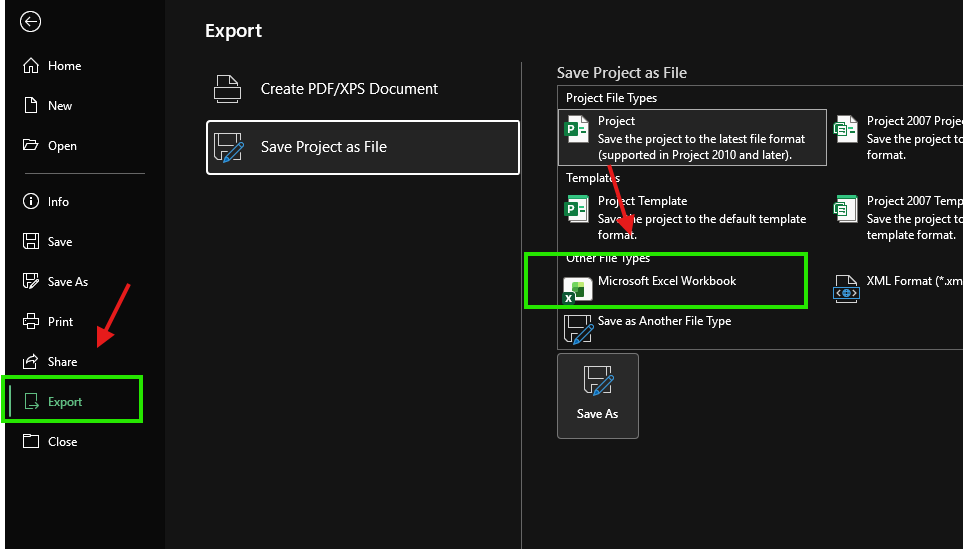Click the Project 2007 Projects label
This screenshot has height=549, width=963.
914,121
